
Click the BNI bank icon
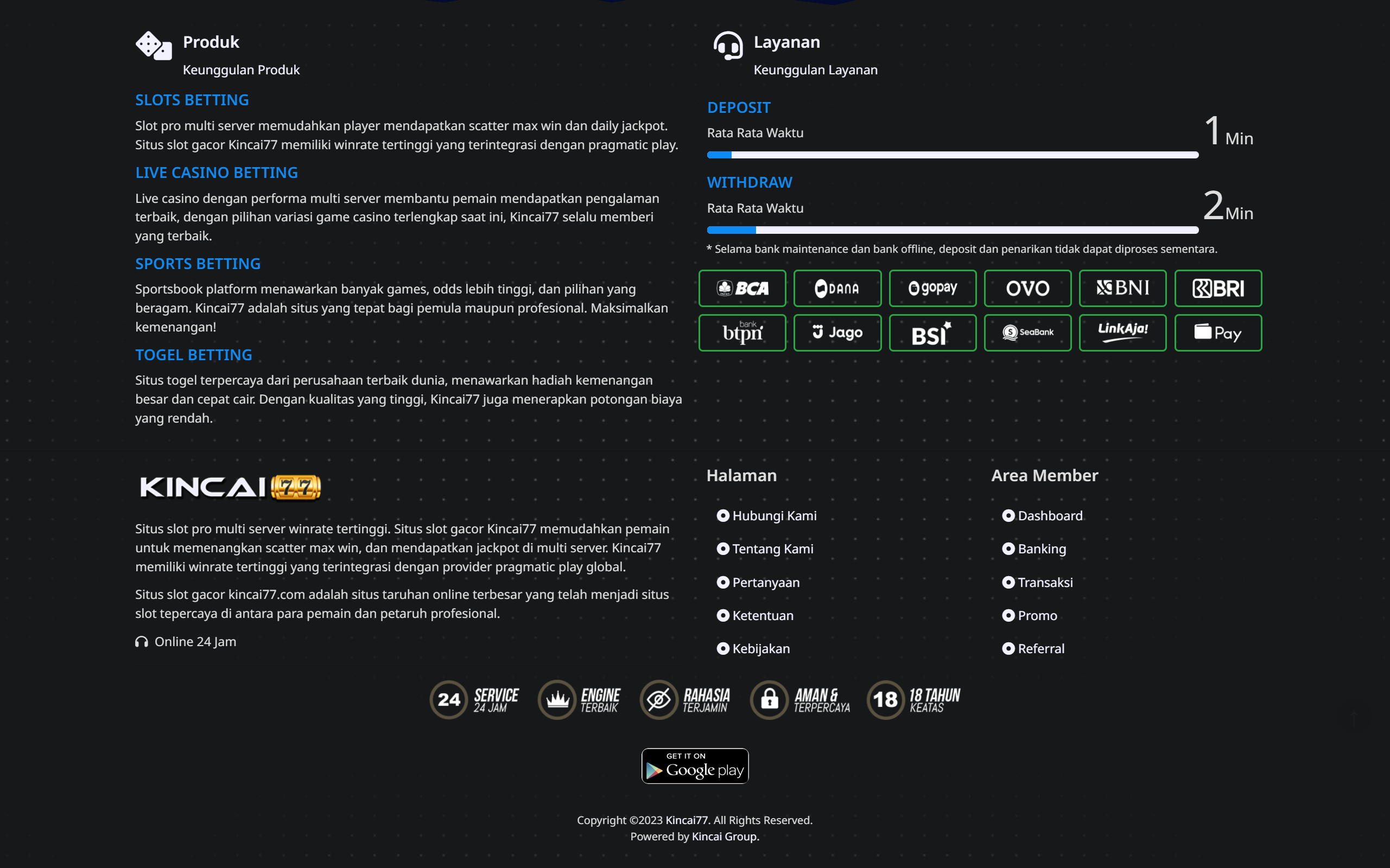tap(1122, 288)
